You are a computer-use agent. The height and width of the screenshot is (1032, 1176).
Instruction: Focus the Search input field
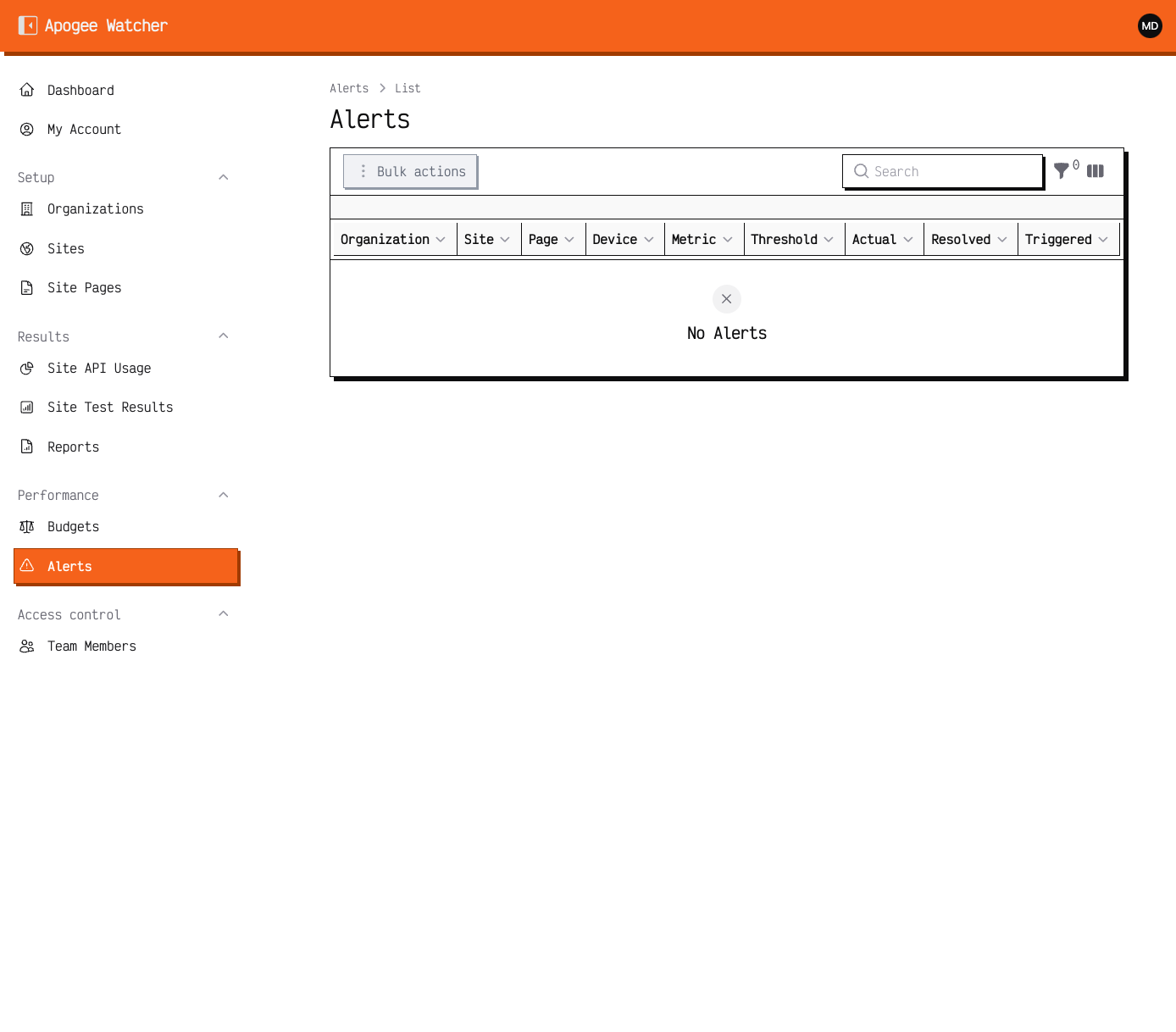[x=942, y=171]
